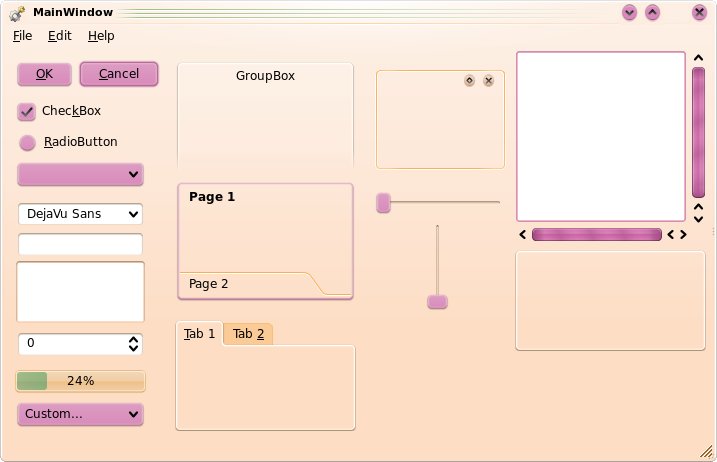Viewport: 717px width, 462px height.
Task: Select the RadioButton option
Action: [x=27, y=143]
